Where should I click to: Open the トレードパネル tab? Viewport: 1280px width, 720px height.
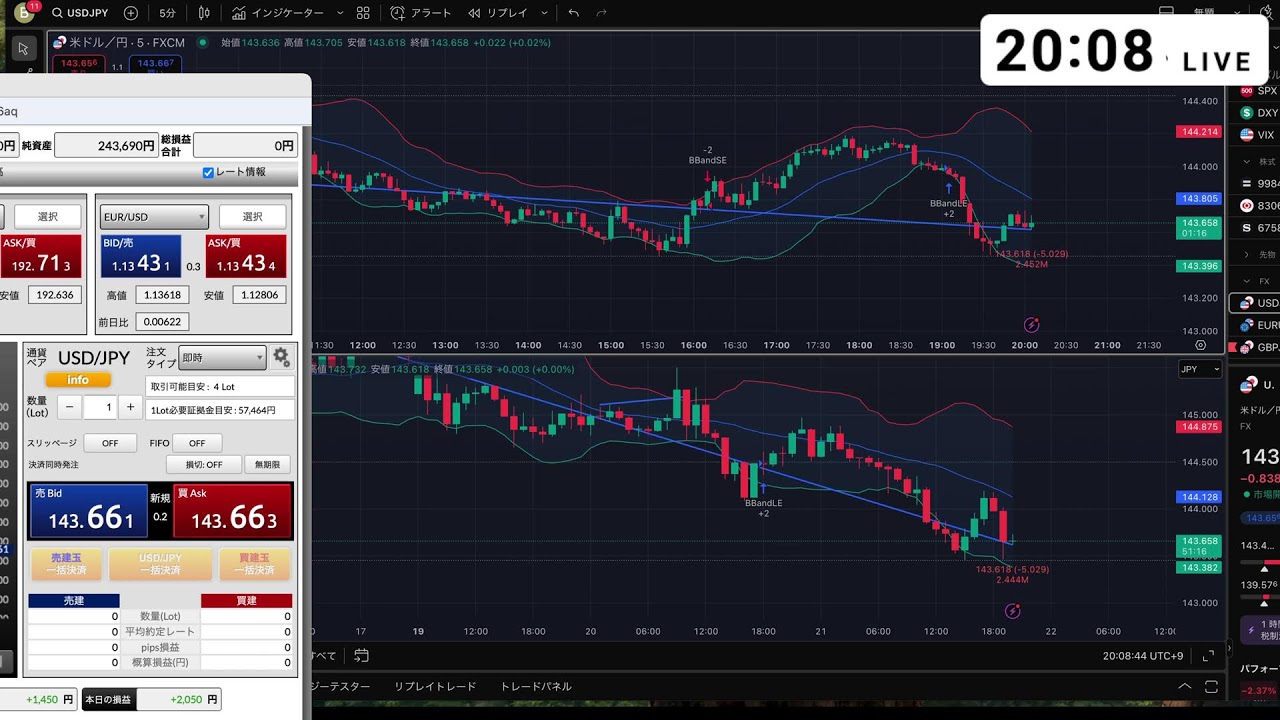point(536,687)
